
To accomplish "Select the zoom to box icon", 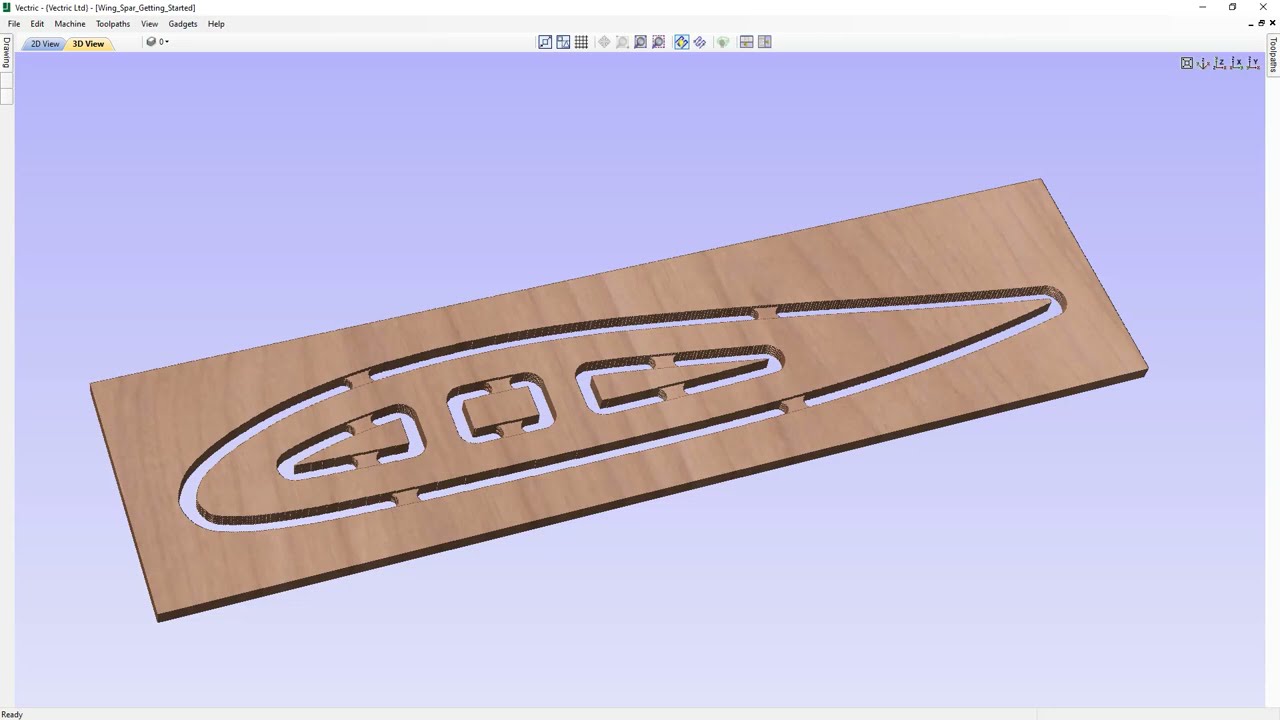I will (x=640, y=42).
